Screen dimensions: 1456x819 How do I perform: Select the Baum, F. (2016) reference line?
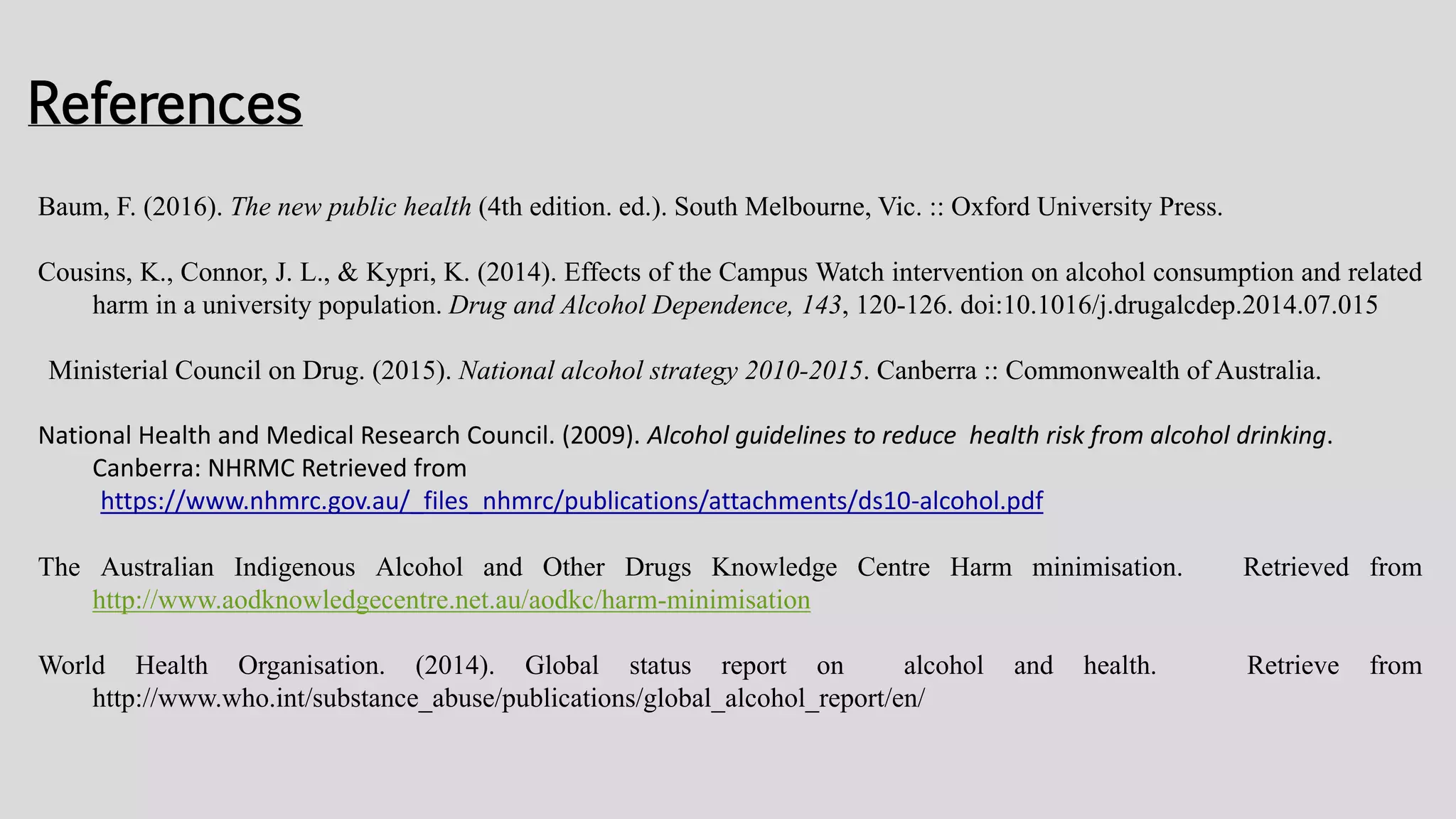631,207
